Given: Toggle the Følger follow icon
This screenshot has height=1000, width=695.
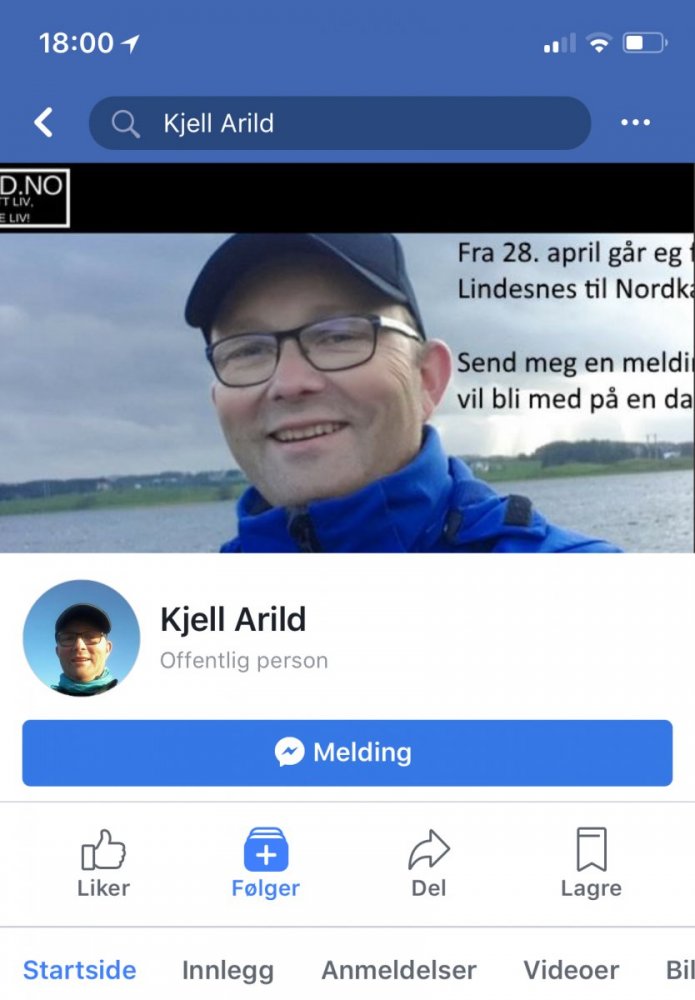Looking at the screenshot, I should click(x=266, y=849).
